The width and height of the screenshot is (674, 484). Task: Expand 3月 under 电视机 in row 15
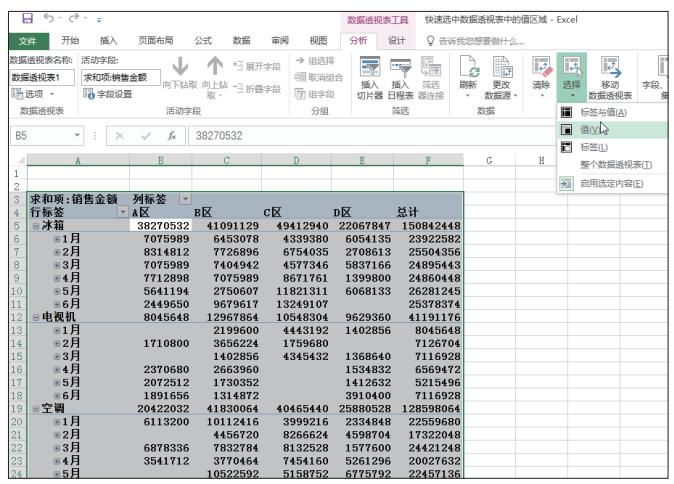click(56, 356)
